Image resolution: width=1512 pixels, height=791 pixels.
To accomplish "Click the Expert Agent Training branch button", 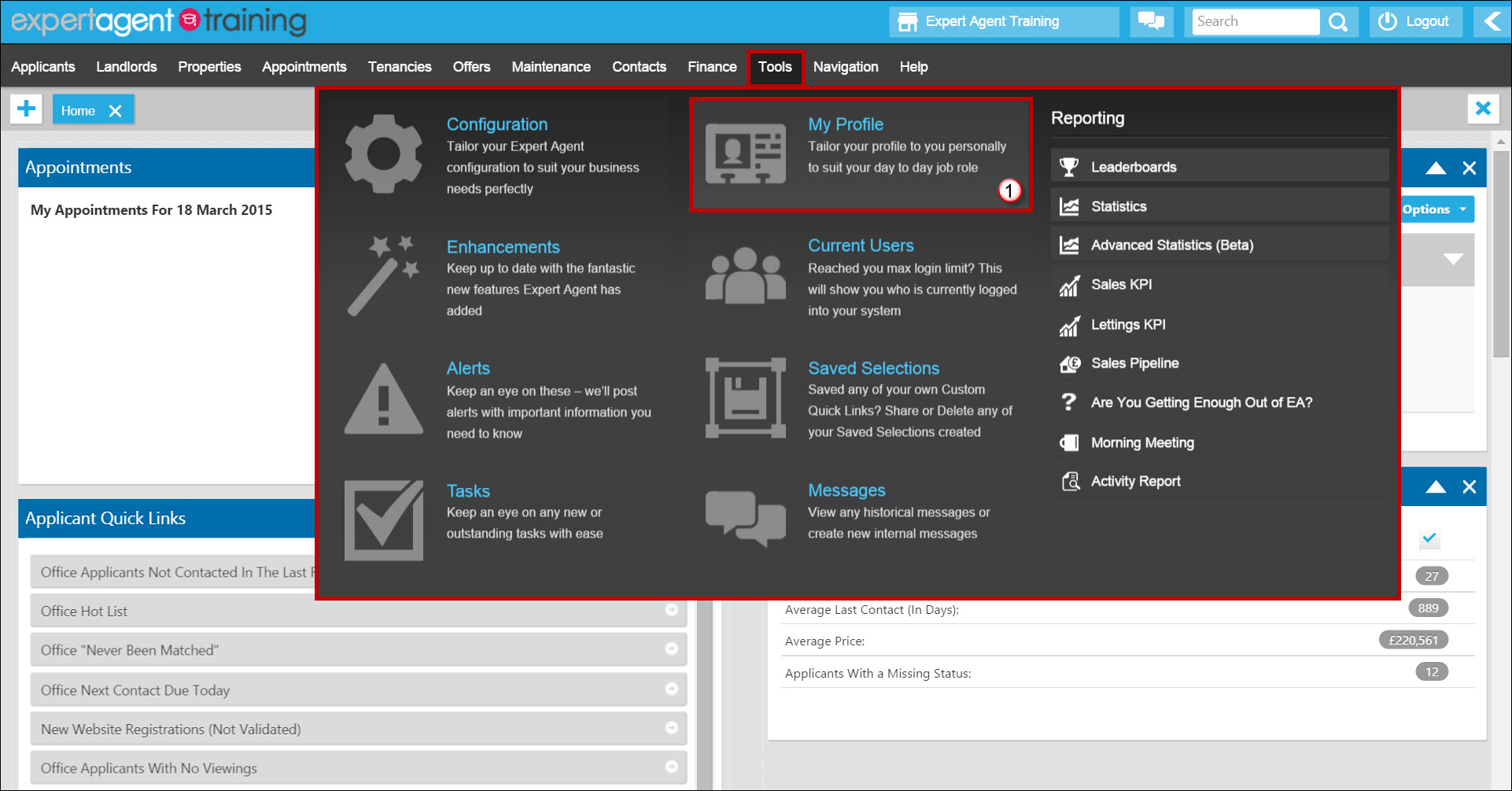I will [1004, 21].
